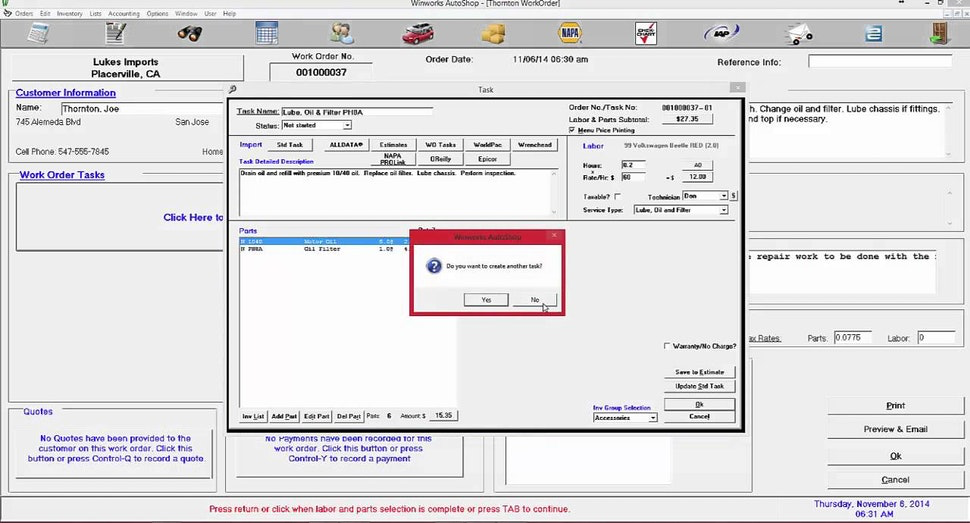This screenshot has height=523, width=970.
Task: Click the clipboard with pen toolbar icon
Action: pyautogui.click(x=115, y=32)
